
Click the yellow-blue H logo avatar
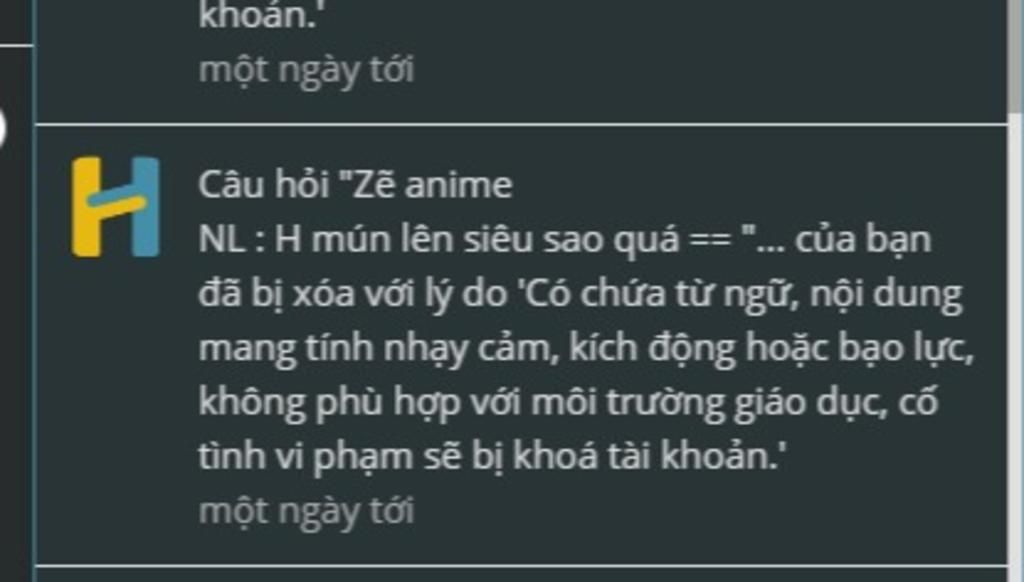(115, 206)
